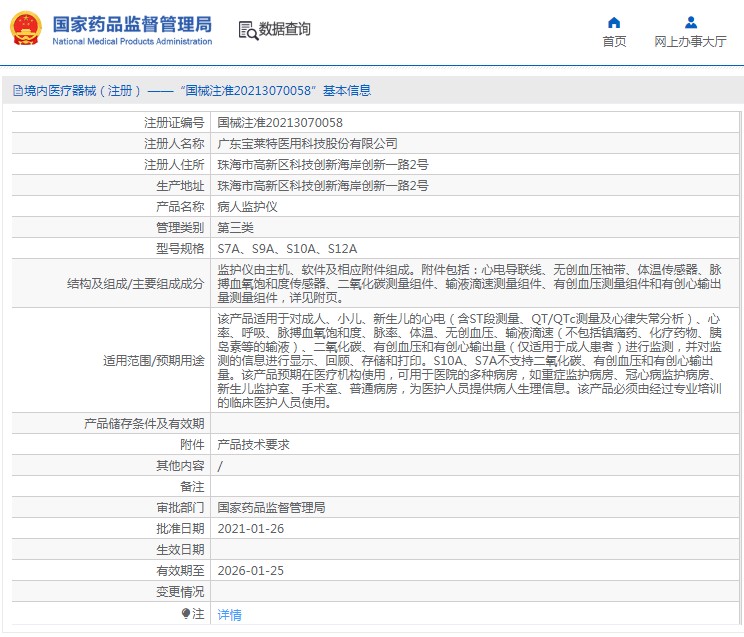The height and width of the screenshot is (637, 744).
Task: Select registrant name 广东宝莱特医用科技股份有限公司
Action: (307, 143)
